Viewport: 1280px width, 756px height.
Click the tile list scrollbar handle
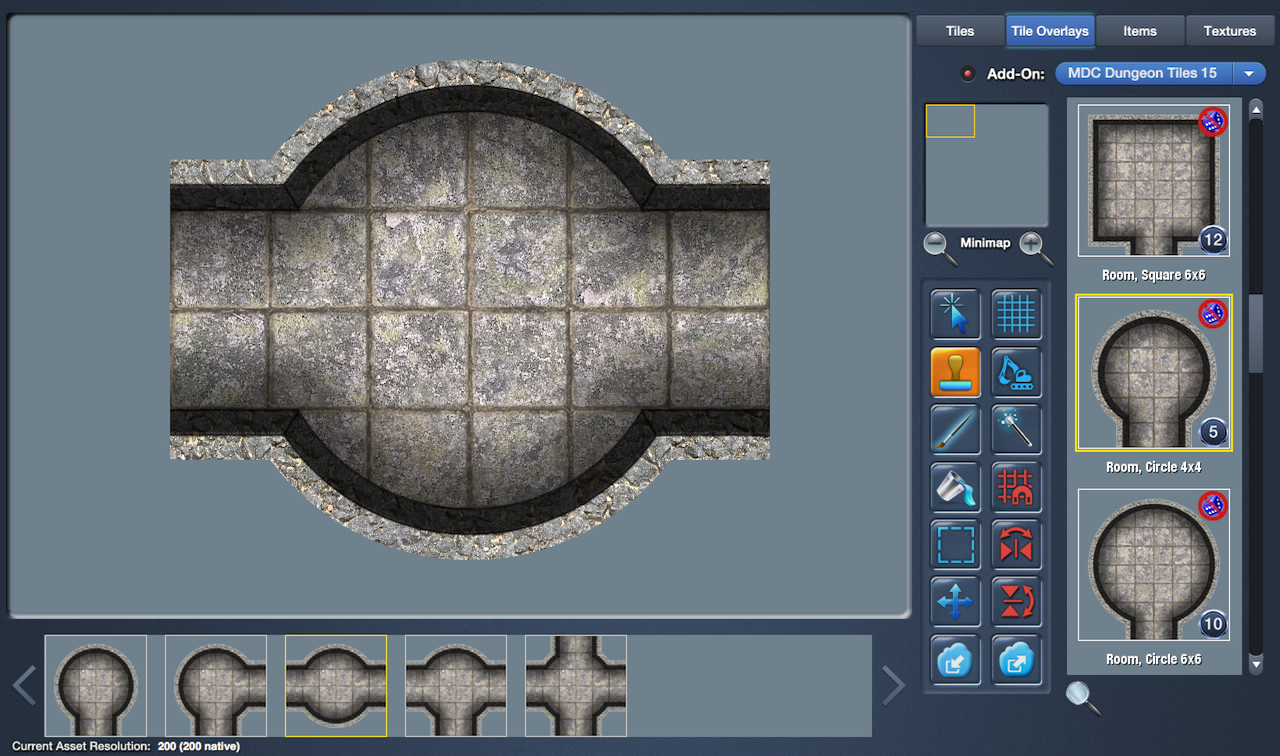tap(1256, 333)
